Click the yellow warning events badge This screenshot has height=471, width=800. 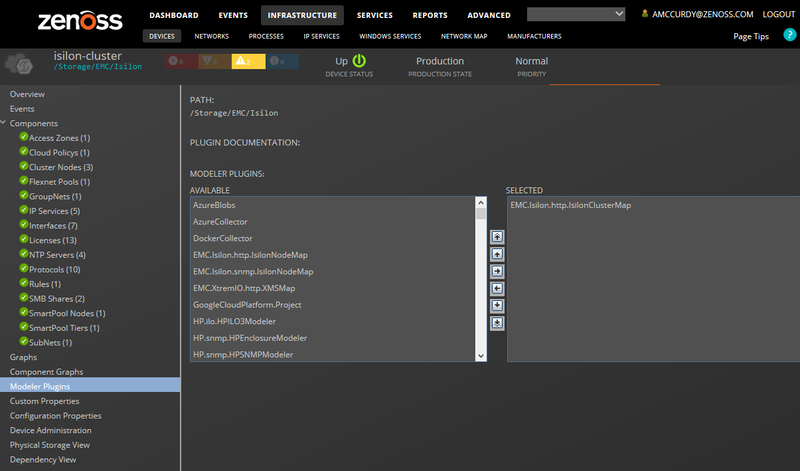(248, 61)
